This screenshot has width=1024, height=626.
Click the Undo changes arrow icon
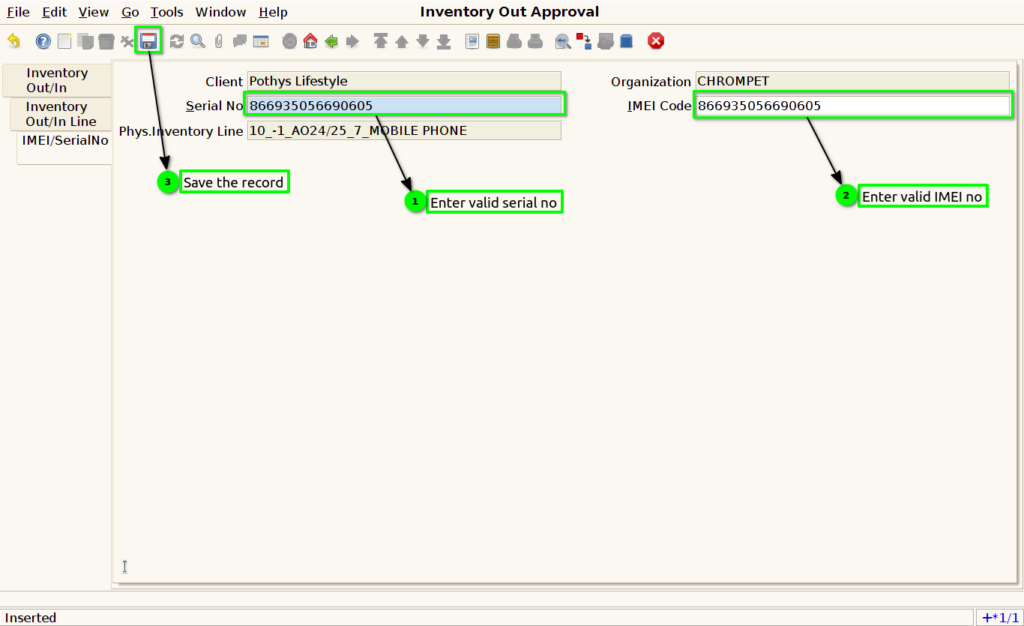pyautogui.click(x=14, y=41)
